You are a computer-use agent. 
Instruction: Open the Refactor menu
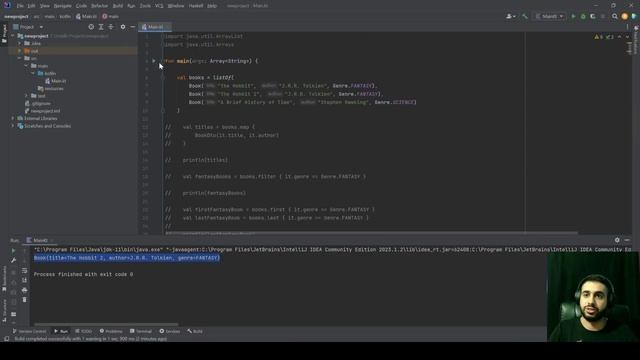tap(99, 6)
